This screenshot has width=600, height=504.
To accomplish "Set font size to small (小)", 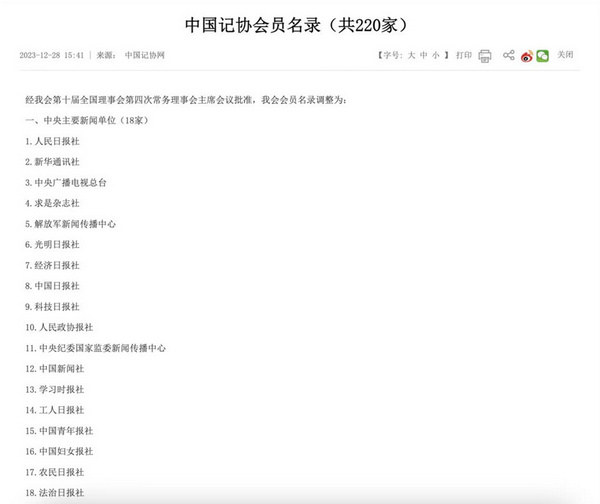I will coord(435,55).
